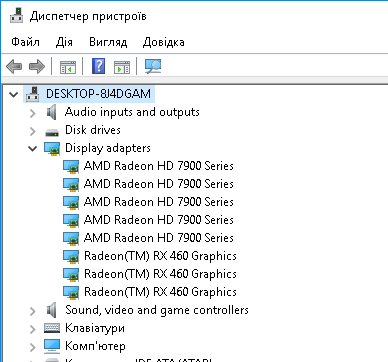388x362 pixels.
Task: Open the Файл menu
Action: pyautogui.click(x=25, y=42)
